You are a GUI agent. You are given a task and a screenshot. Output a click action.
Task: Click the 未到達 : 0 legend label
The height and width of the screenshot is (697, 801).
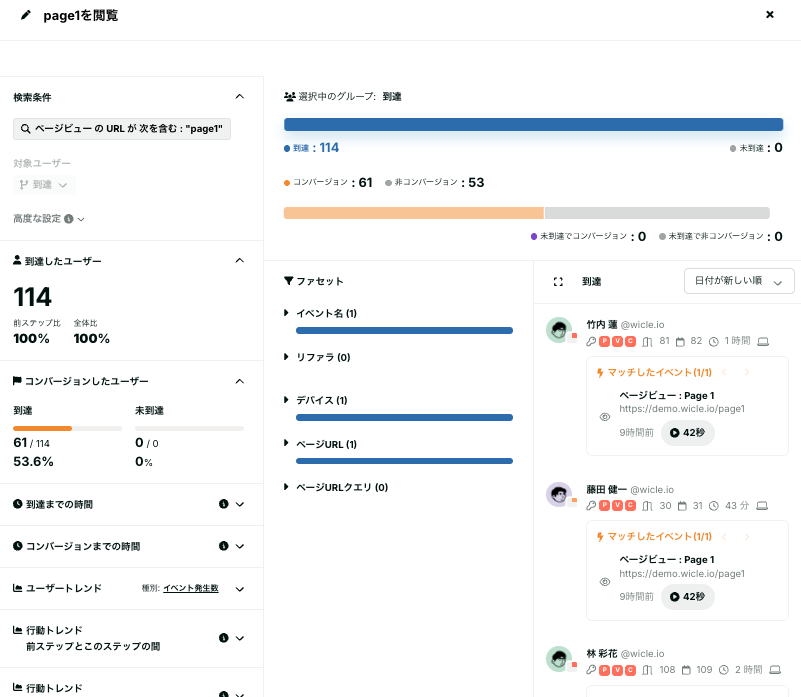point(756,148)
